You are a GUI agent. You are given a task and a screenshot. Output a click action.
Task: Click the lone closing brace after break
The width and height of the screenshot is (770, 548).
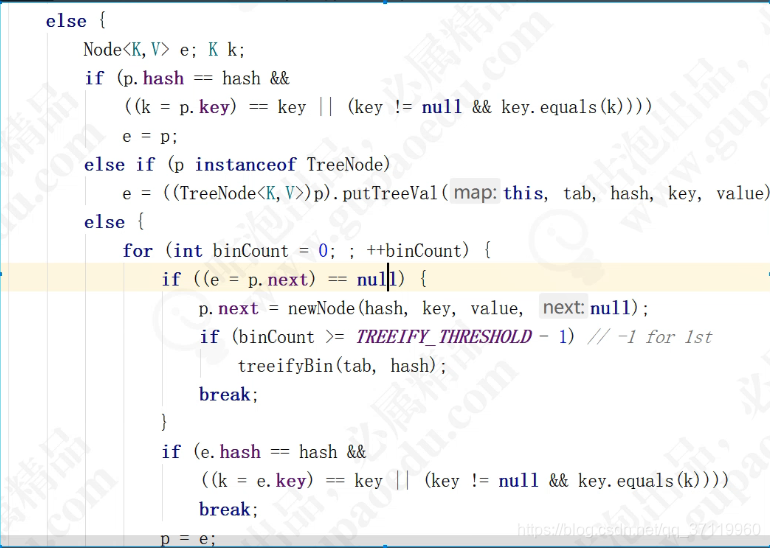coord(164,423)
